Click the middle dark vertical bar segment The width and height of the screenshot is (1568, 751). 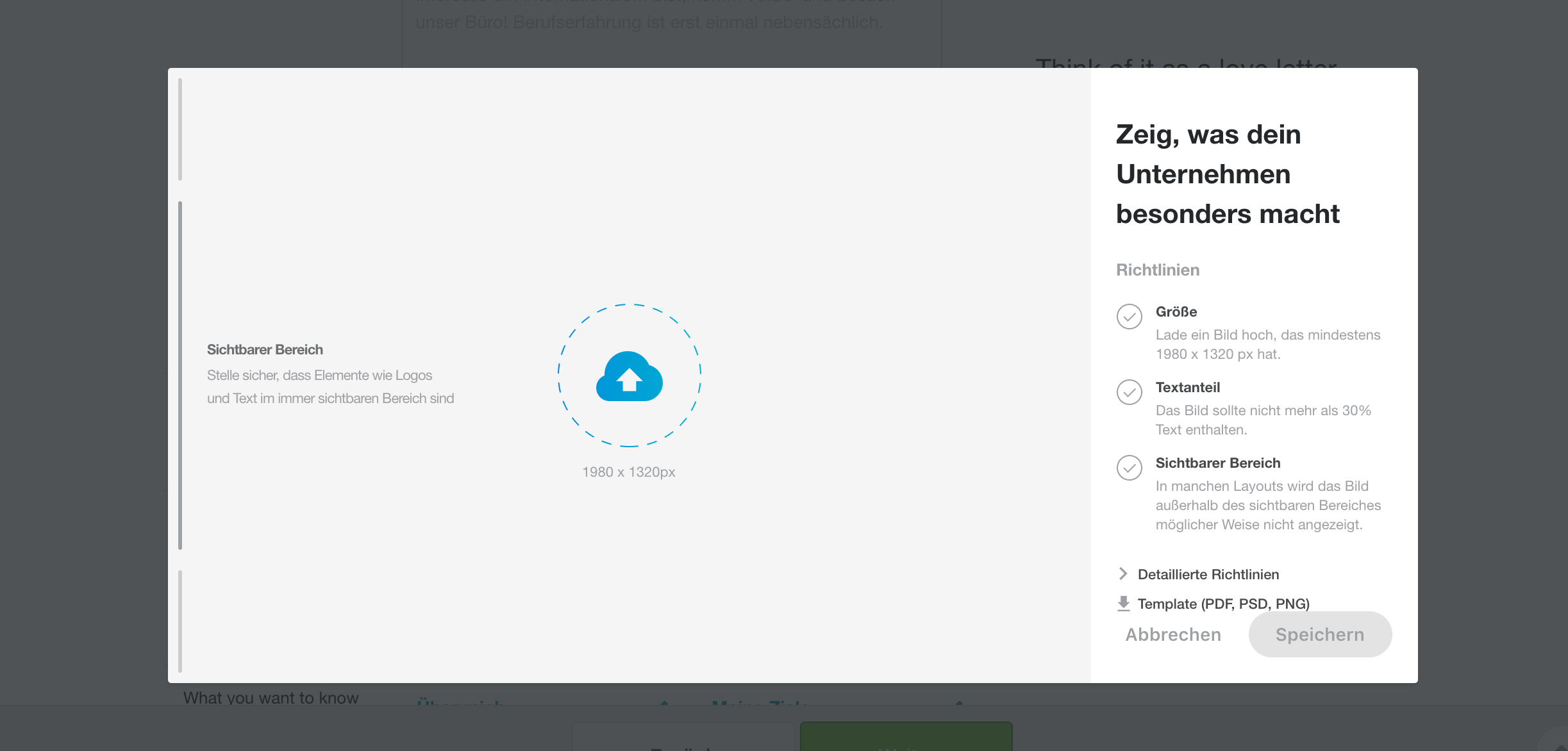coord(180,375)
